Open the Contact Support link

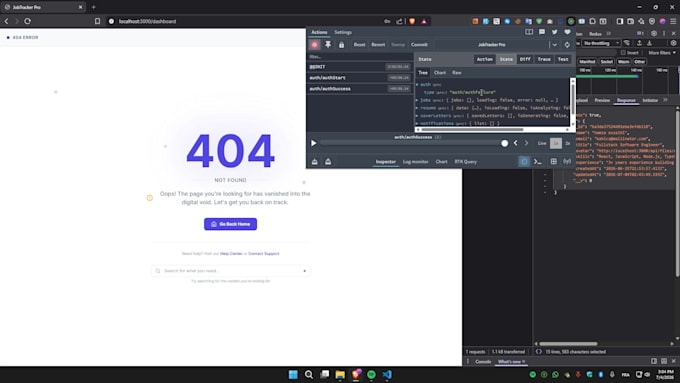(264, 254)
